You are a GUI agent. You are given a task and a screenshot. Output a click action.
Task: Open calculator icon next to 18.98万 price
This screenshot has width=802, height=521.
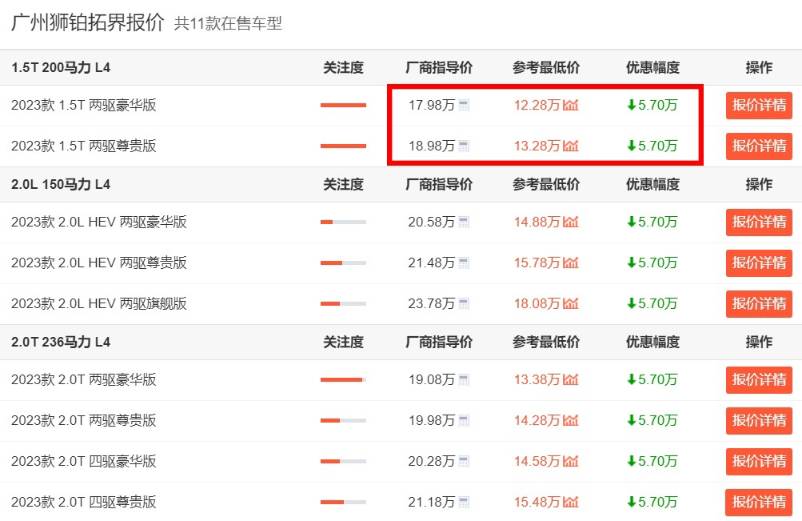[x=464, y=146]
